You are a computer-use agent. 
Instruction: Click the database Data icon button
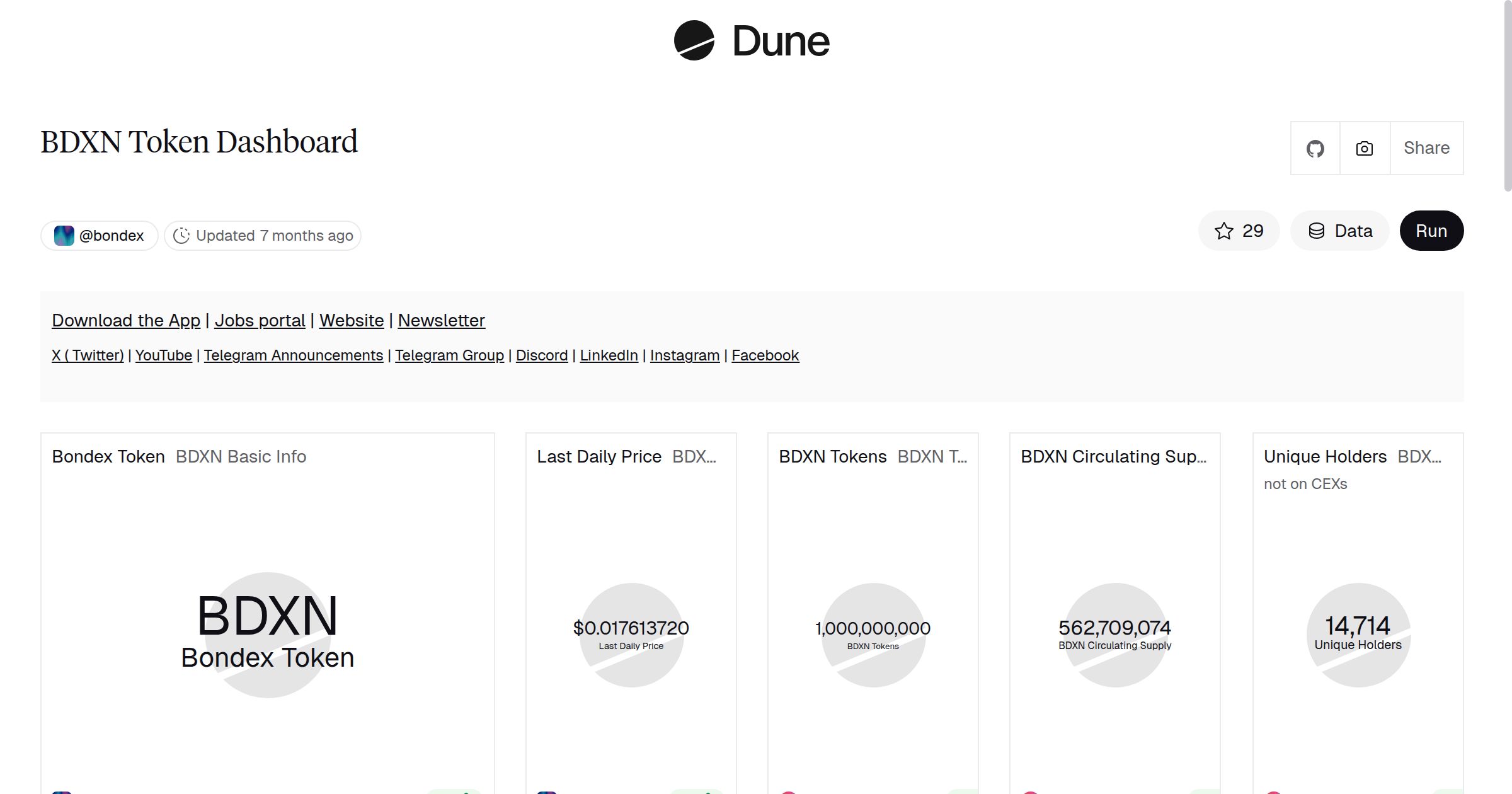click(1317, 231)
